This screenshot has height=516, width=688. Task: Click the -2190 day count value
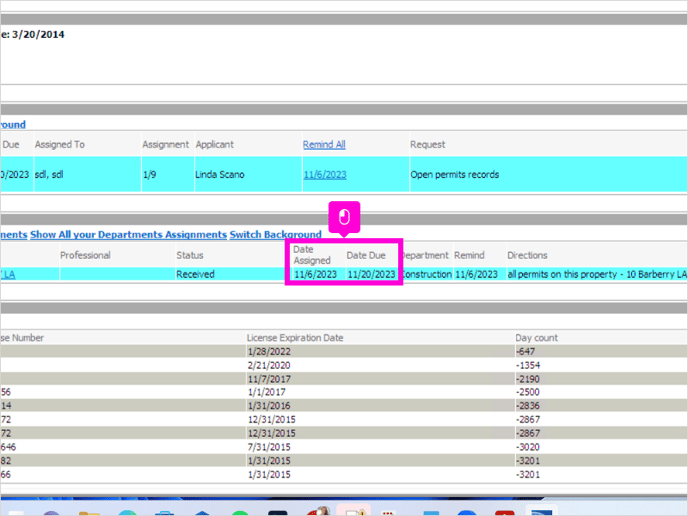coord(528,379)
